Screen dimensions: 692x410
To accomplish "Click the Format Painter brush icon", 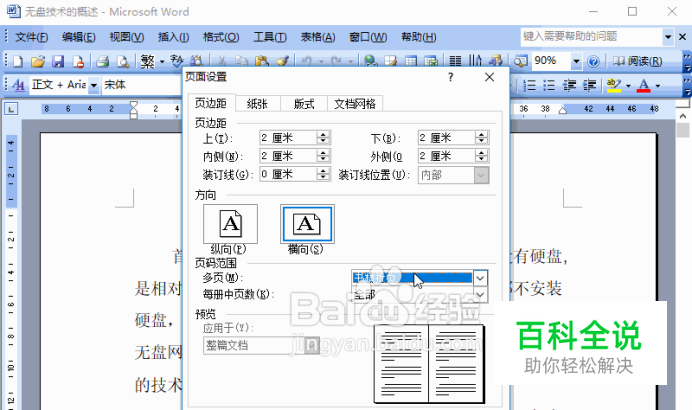I will click(x=282, y=61).
